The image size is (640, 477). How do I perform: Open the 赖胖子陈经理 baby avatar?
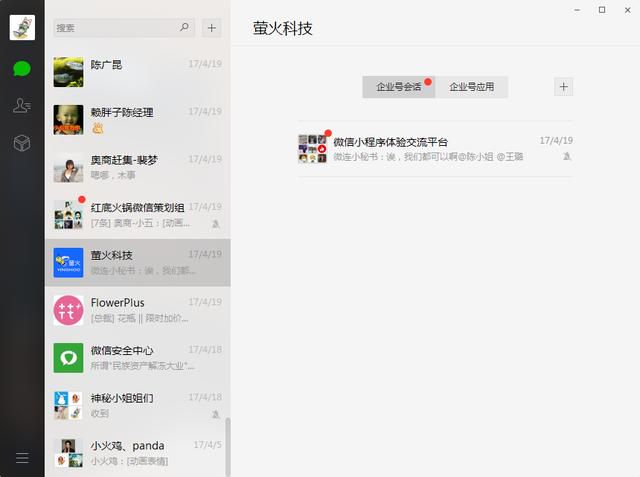(69, 120)
